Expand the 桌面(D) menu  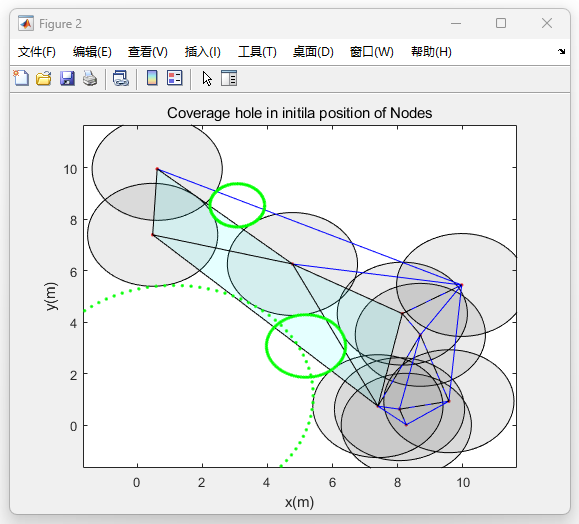coord(313,52)
